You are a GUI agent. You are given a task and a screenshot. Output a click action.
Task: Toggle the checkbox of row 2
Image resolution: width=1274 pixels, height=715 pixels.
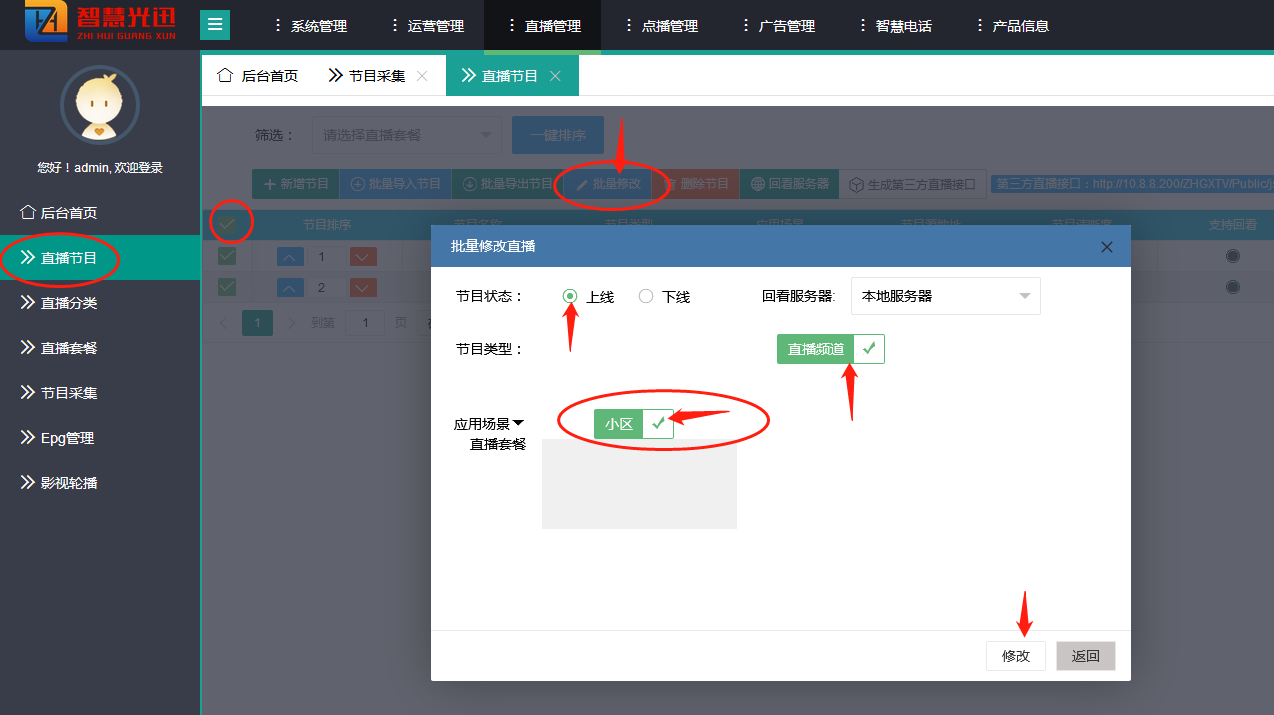pos(227,287)
